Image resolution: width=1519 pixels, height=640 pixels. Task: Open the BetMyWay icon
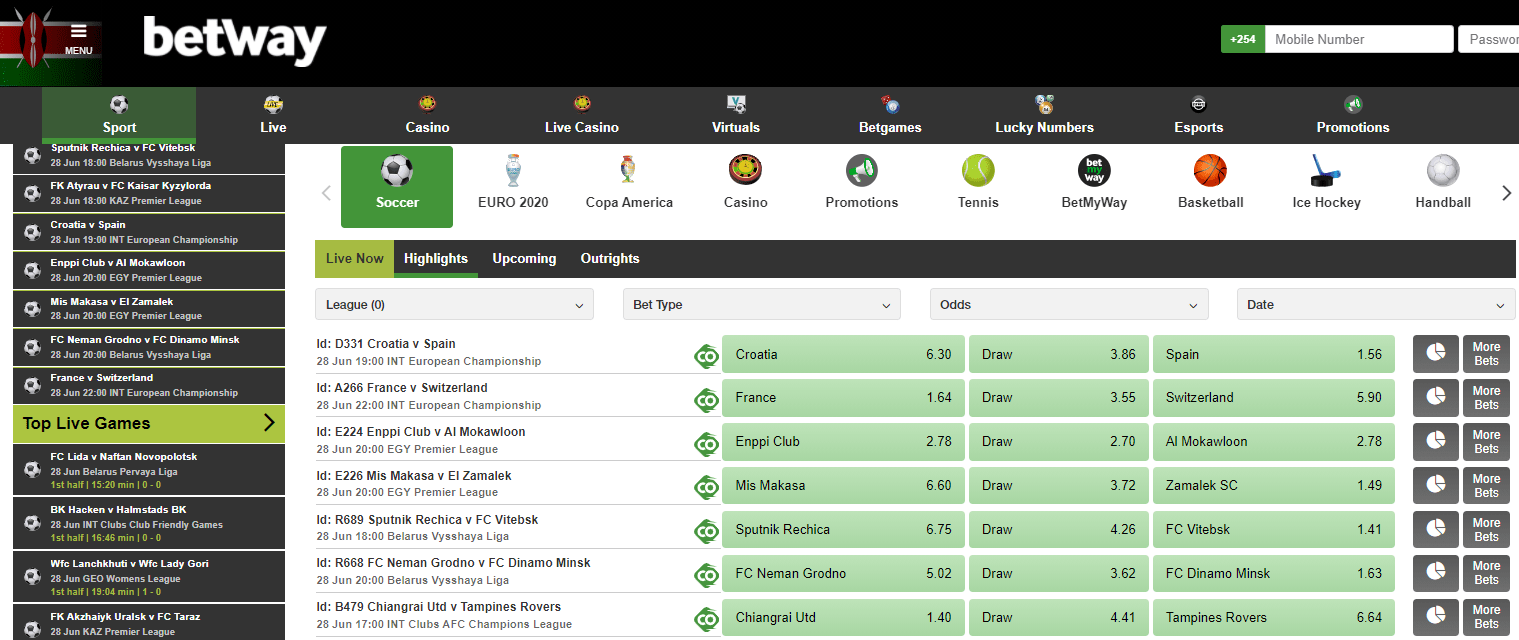(1094, 170)
